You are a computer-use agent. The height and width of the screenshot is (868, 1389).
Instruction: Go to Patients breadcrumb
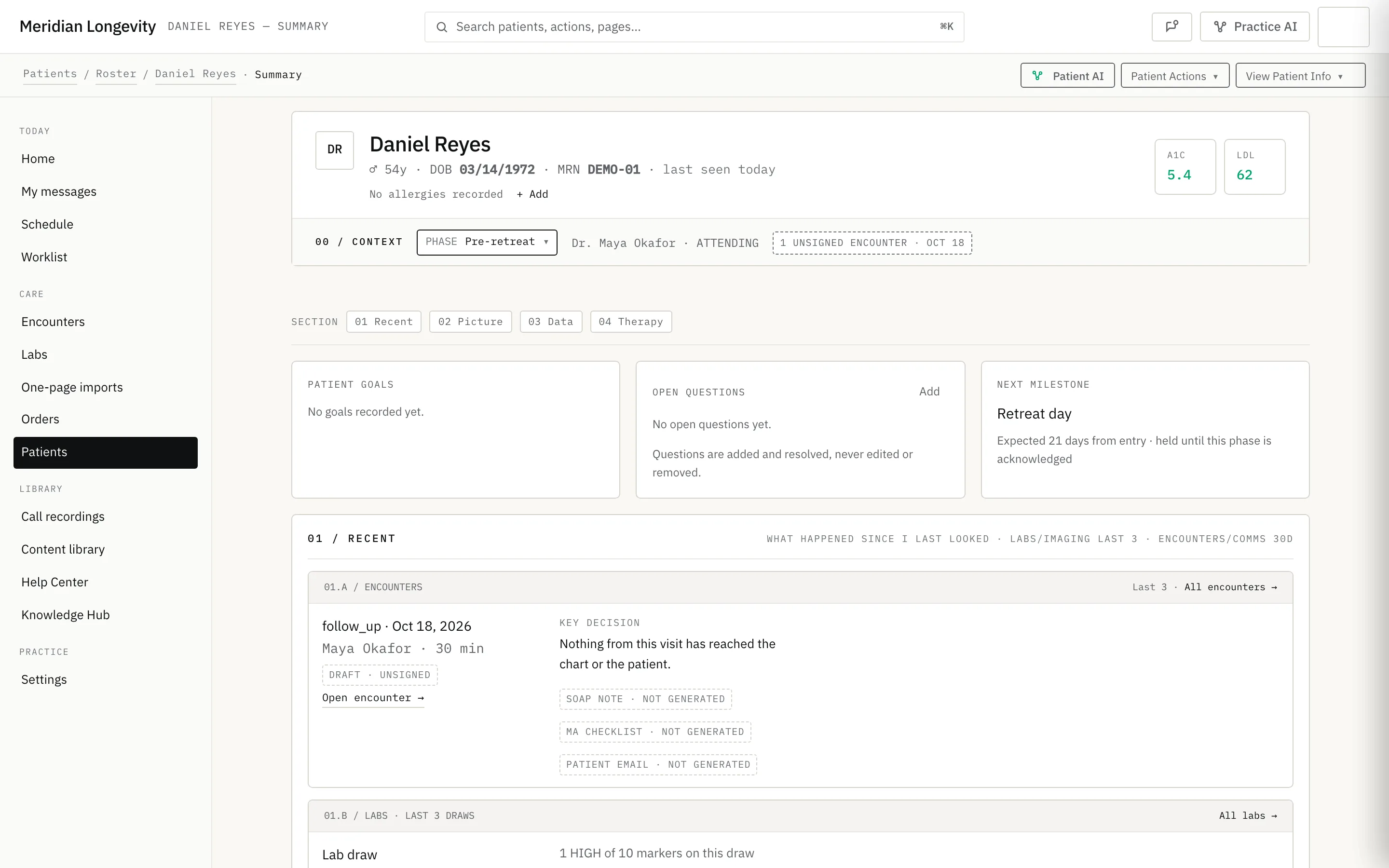coord(50,74)
